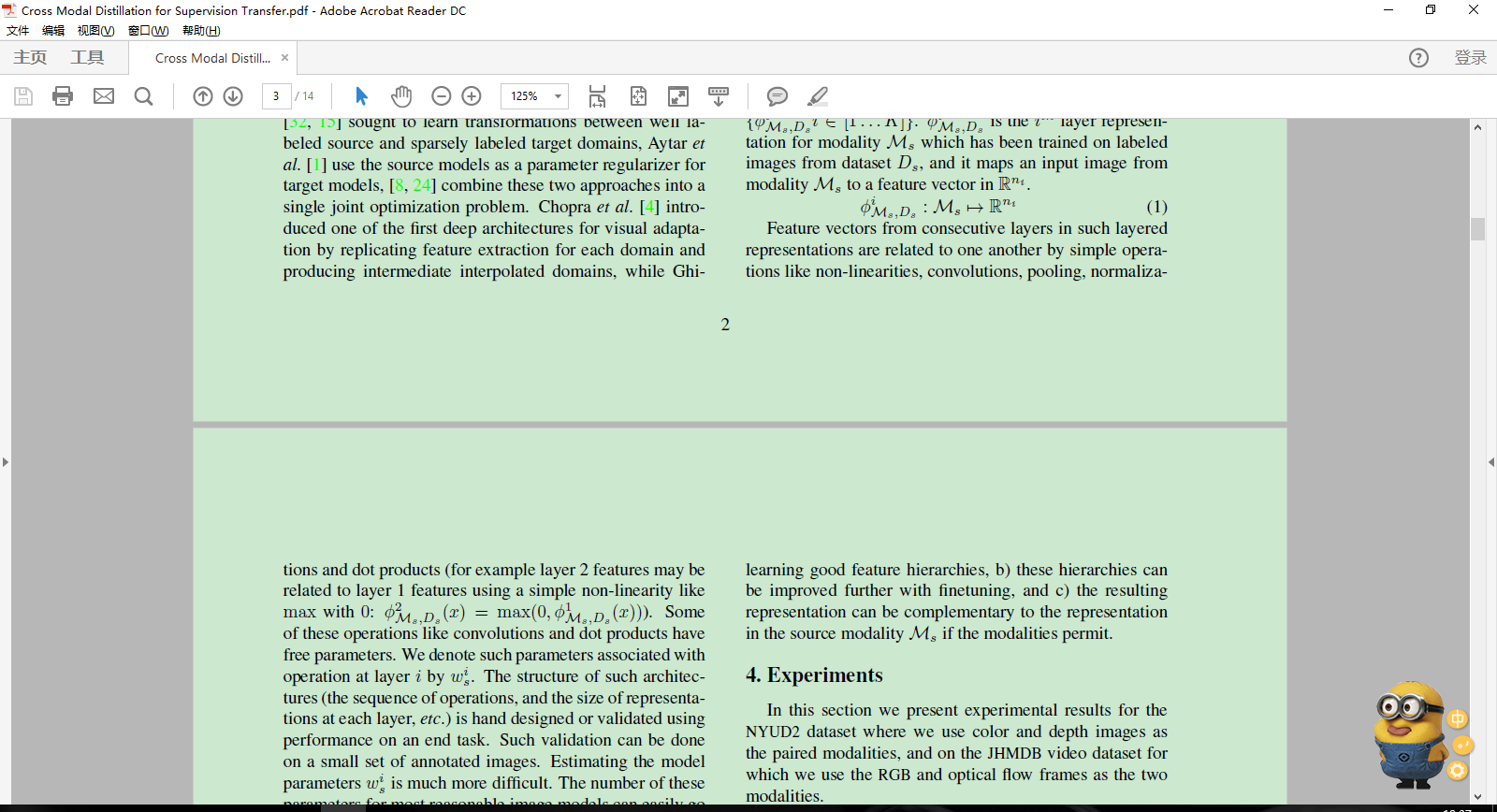
Task: Toggle the highlight text tool
Action: pyautogui.click(x=818, y=96)
